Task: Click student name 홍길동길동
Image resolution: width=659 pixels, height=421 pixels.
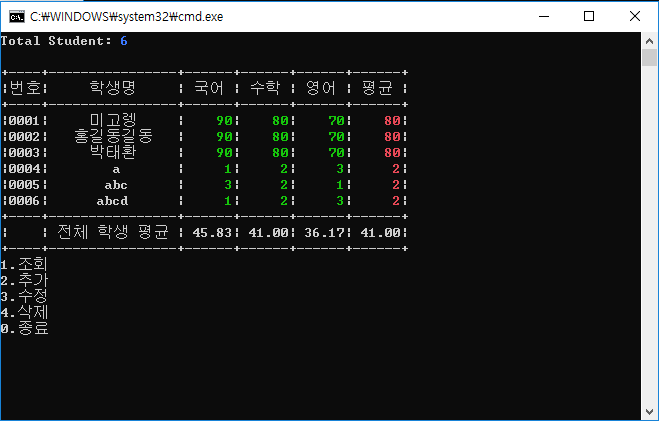Action: tap(113, 136)
